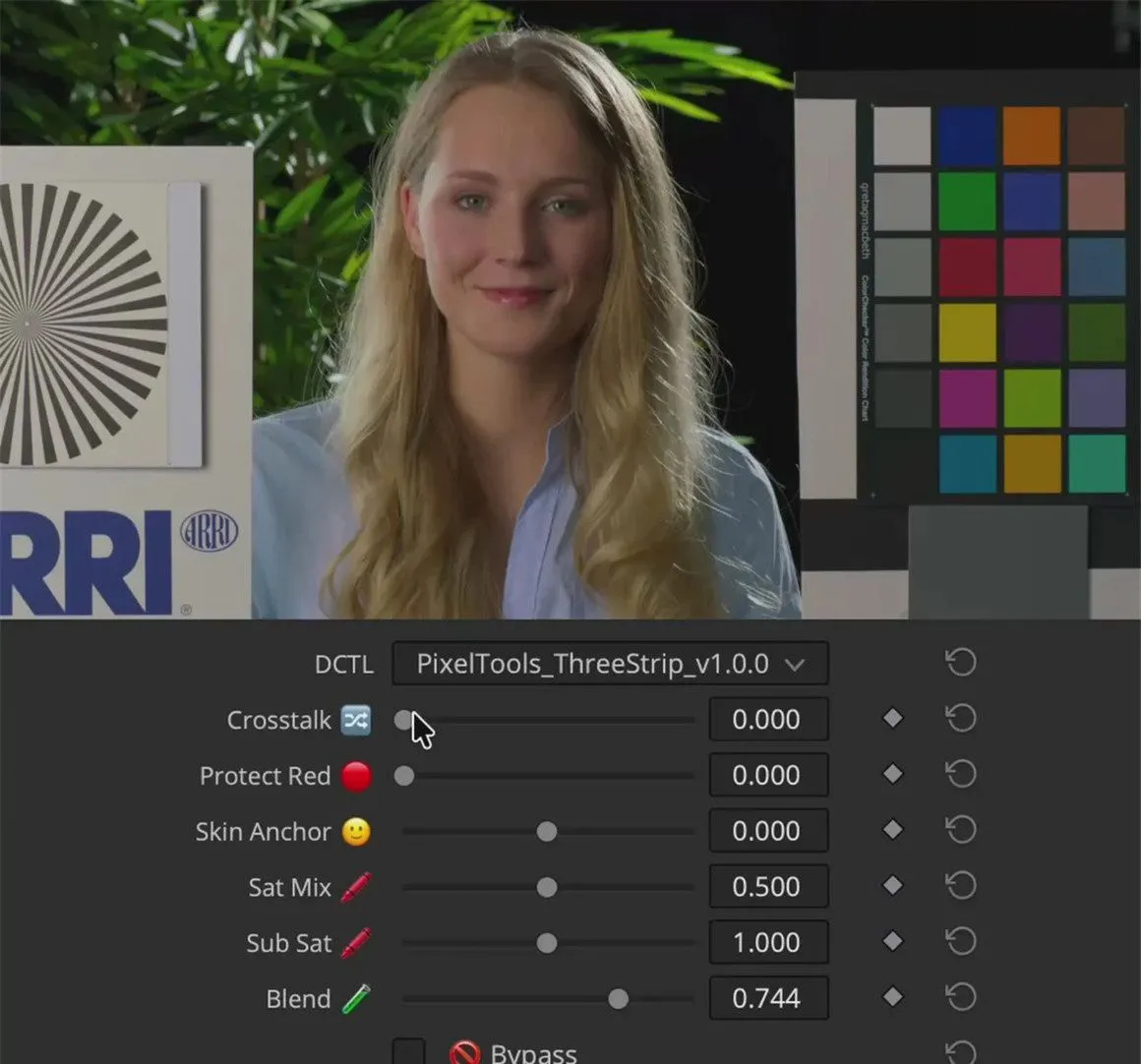The width and height of the screenshot is (1141, 1064).
Task: Edit the Blend value field
Action: (x=768, y=998)
